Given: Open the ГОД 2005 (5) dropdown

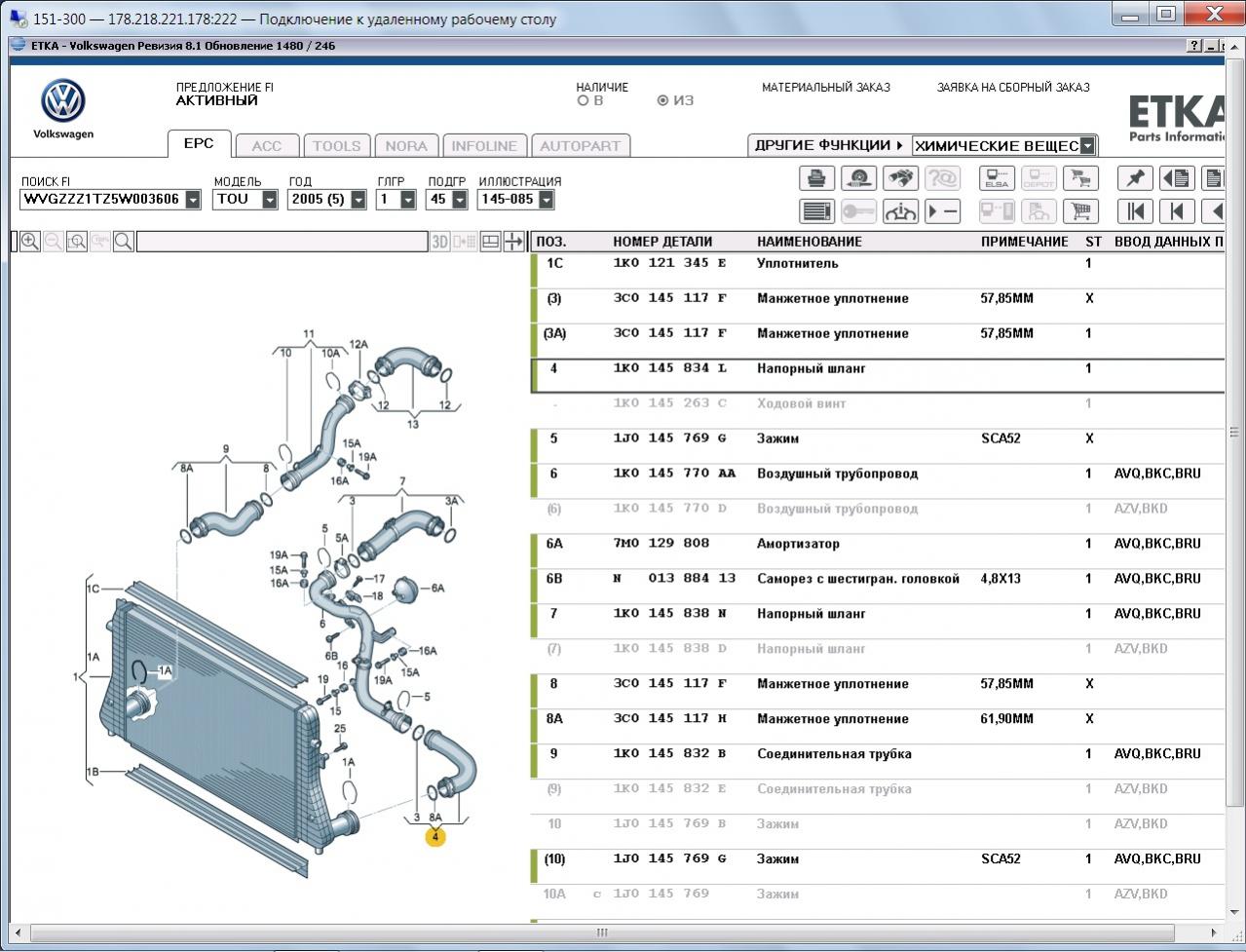Looking at the screenshot, I should (359, 200).
